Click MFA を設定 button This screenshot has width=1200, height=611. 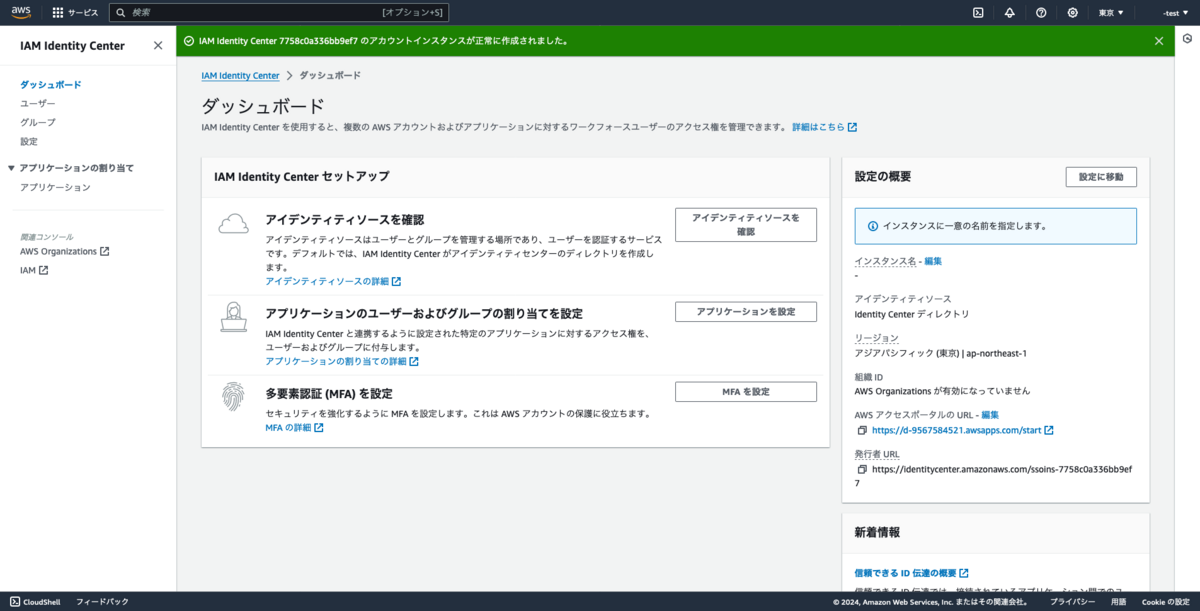(x=746, y=392)
